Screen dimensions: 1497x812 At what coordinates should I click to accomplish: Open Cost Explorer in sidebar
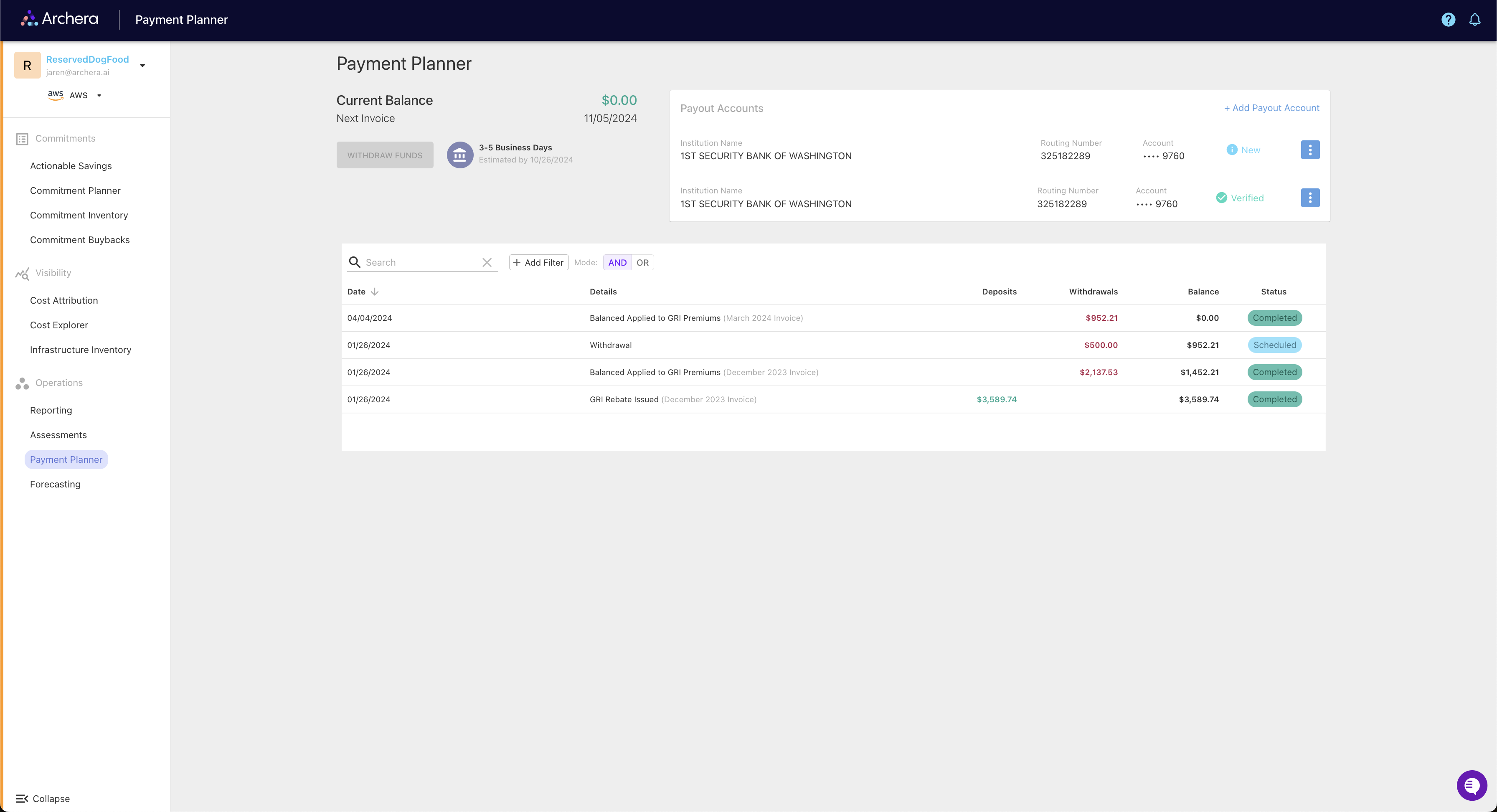pos(59,325)
